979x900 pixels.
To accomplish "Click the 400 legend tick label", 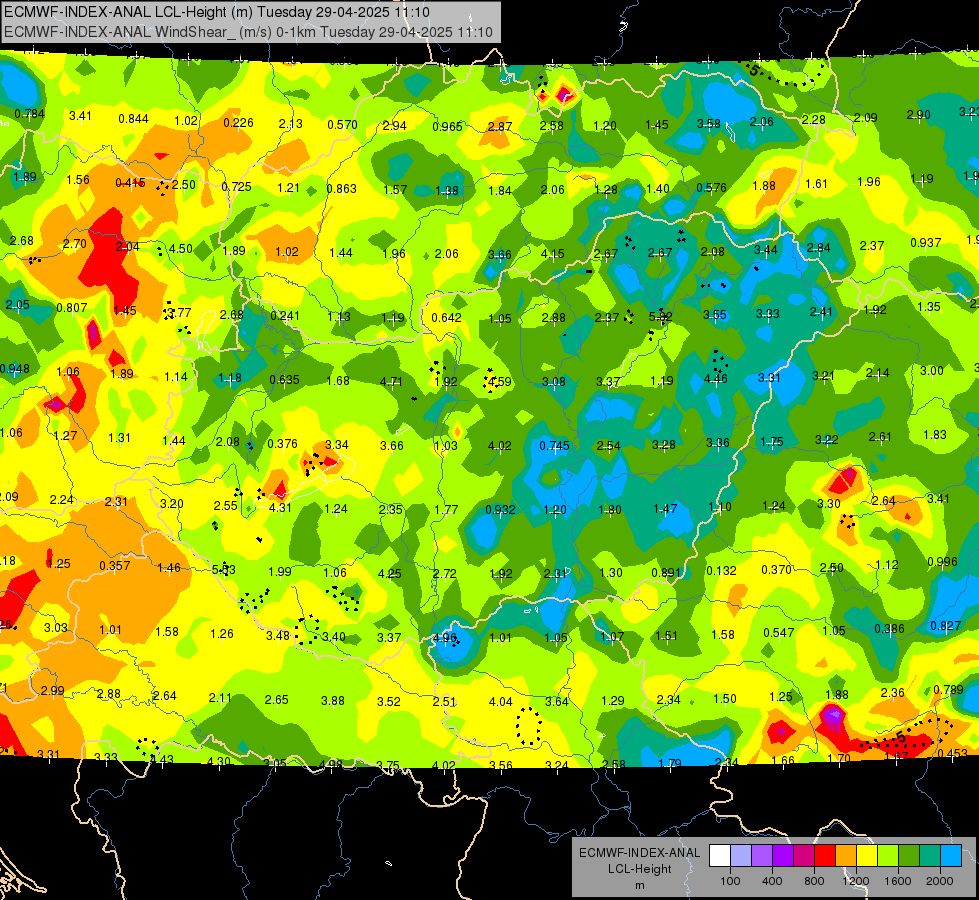I will [x=772, y=881].
